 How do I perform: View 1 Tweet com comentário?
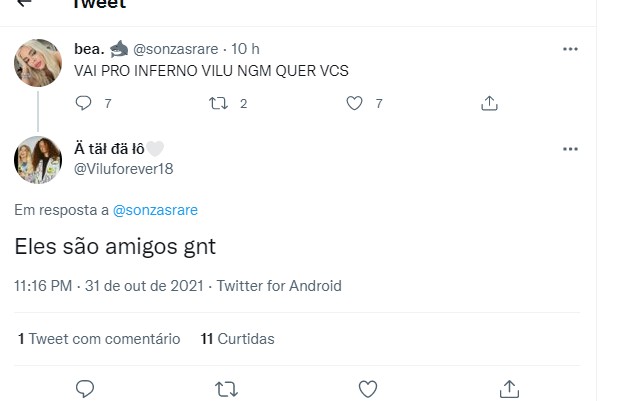click(99, 339)
